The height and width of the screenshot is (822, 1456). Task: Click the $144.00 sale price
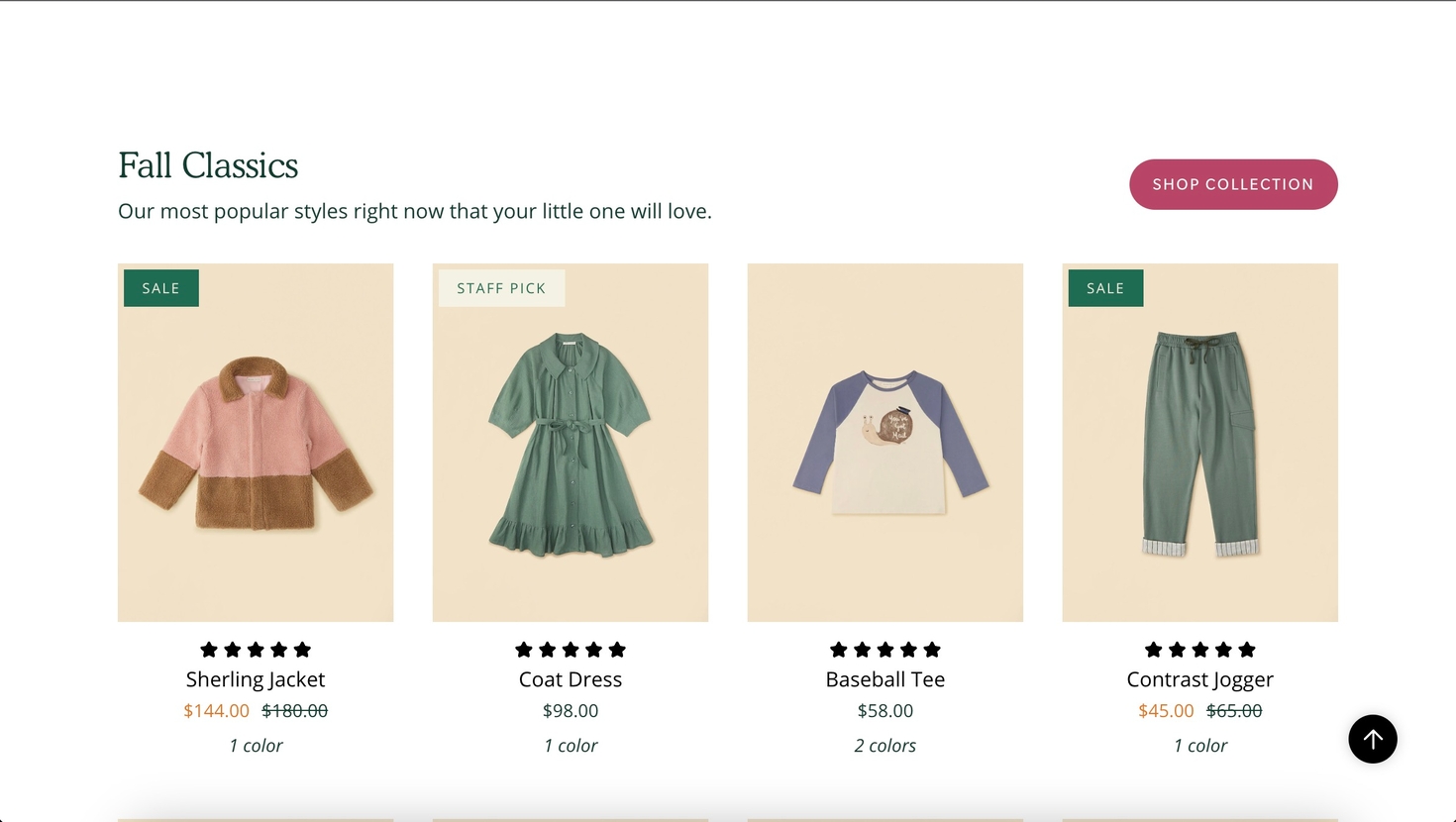click(x=216, y=711)
